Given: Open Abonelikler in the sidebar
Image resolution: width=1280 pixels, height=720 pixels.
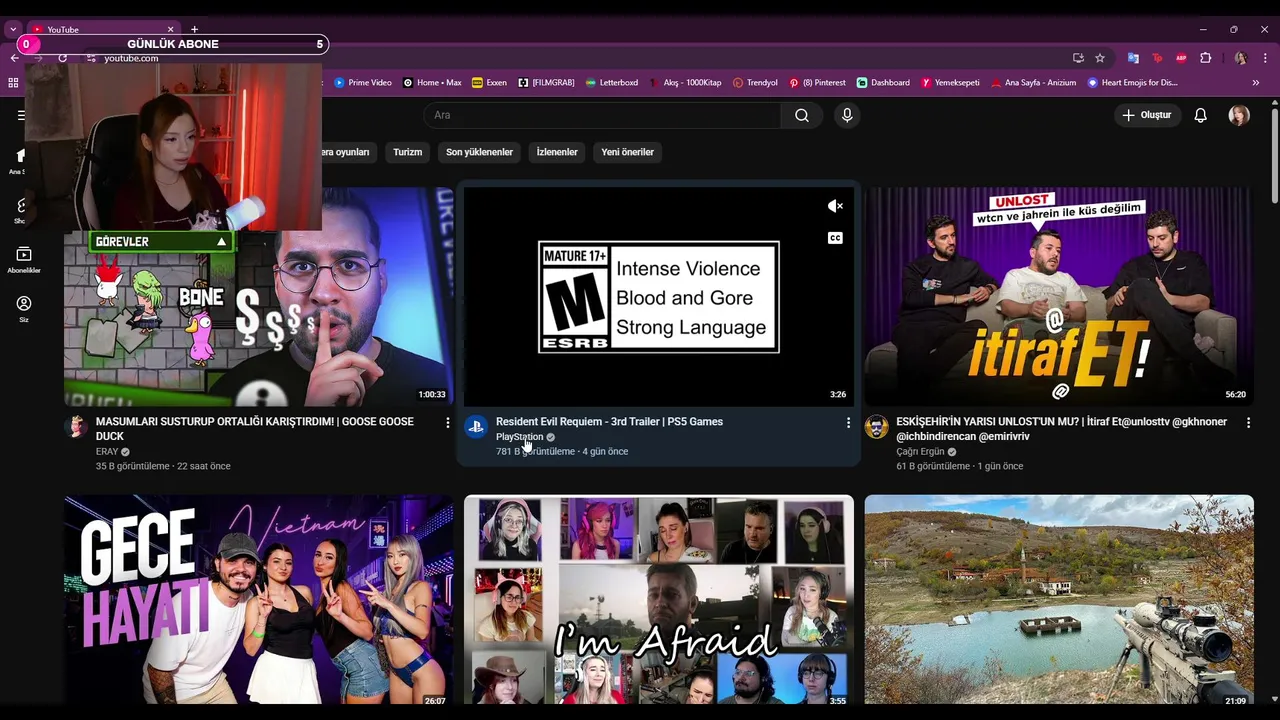Looking at the screenshot, I should coord(24,260).
